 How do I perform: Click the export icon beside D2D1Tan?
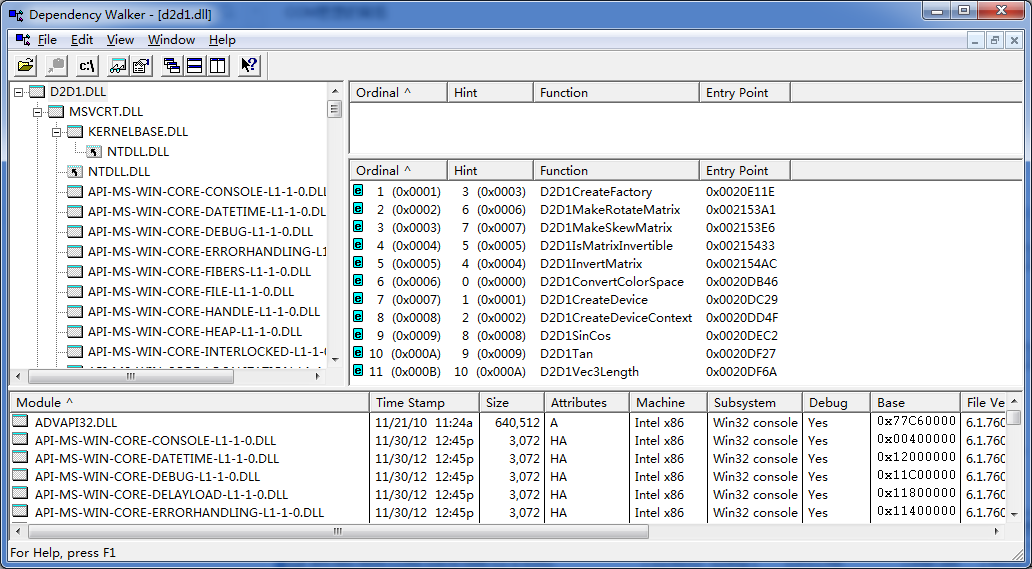pyautogui.click(x=358, y=353)
